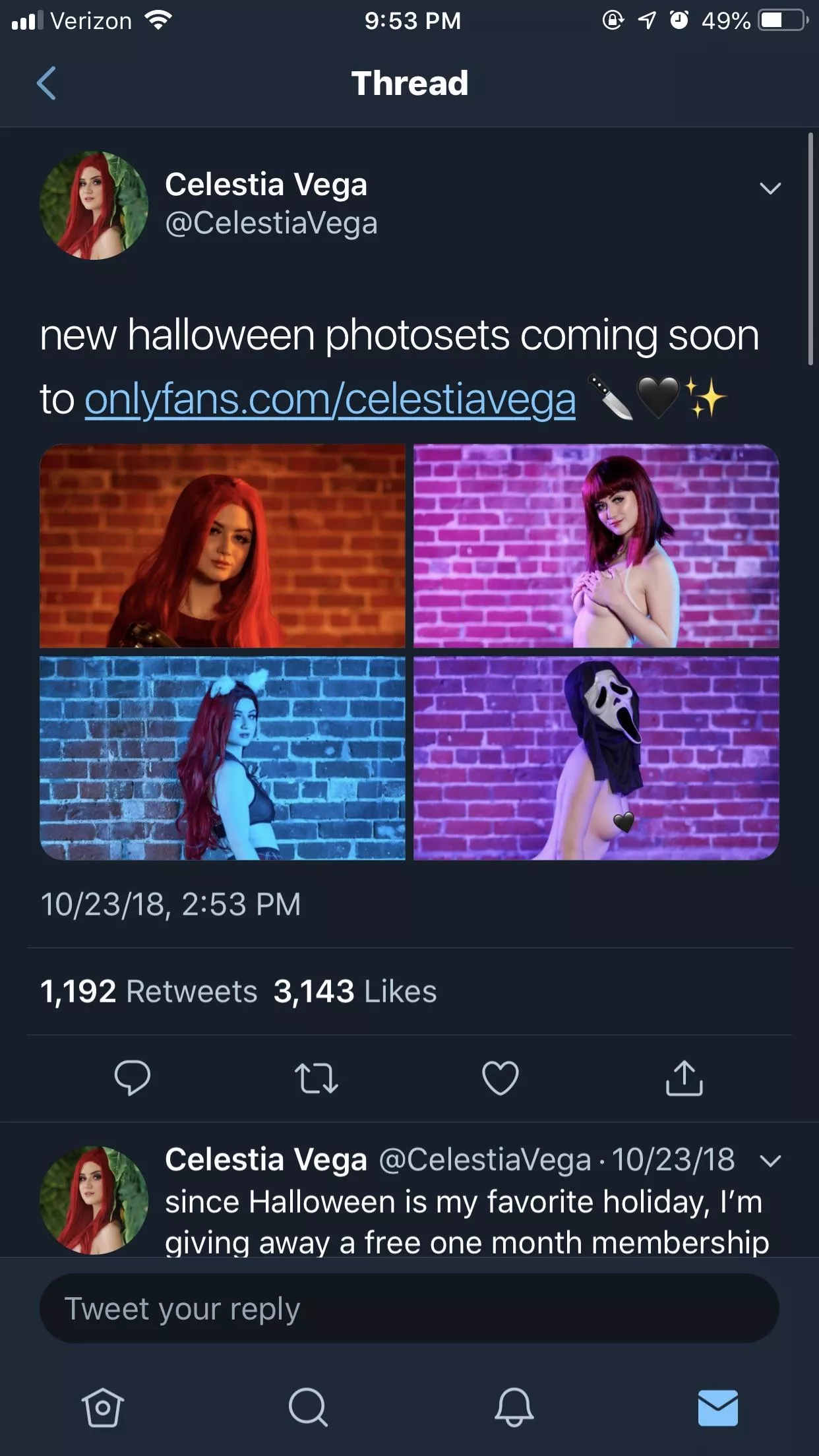This screenshot has height=1456, width=819.
Task: View the 3,143 Likes list
Action: [x=355, y=991]
